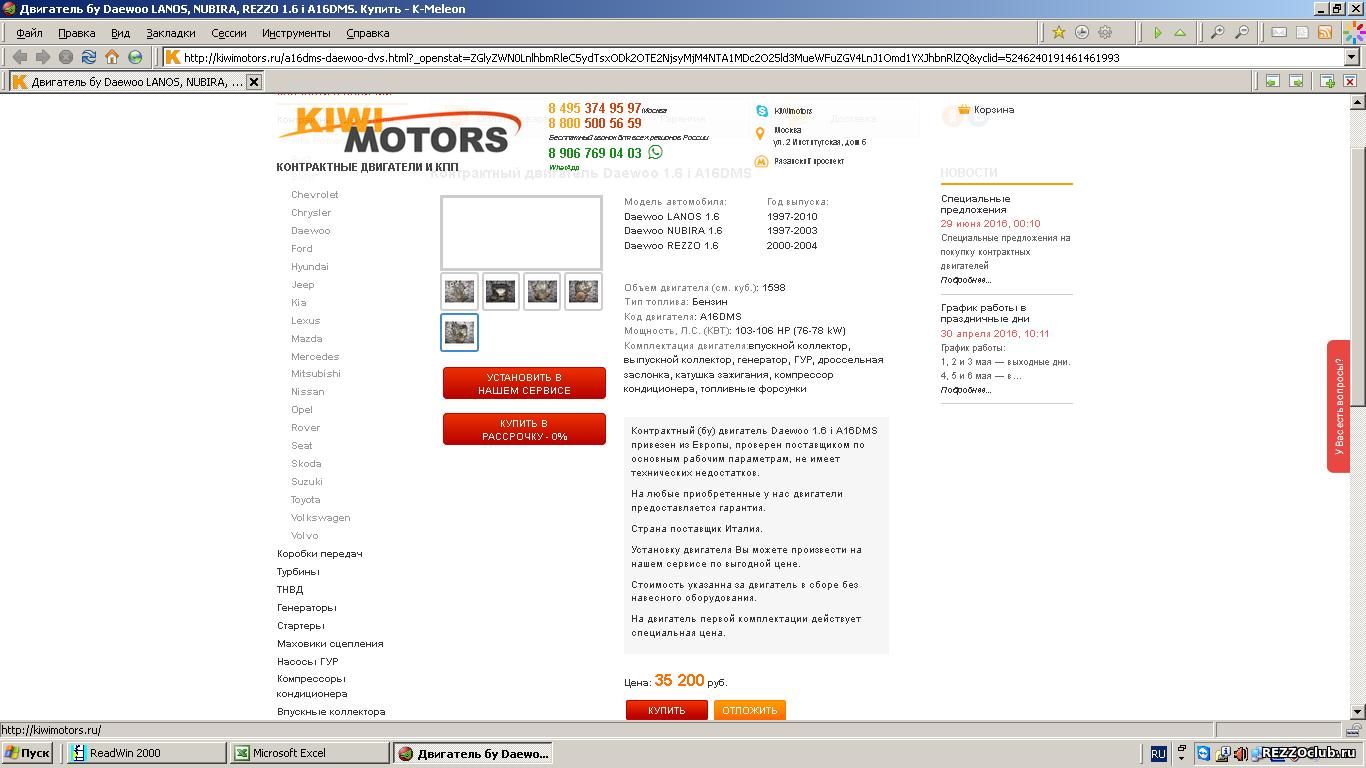The height and width of the screenshot is (768, 1366).
Task: Click the KIWI MOTORS logo
Action: [400, 128]
